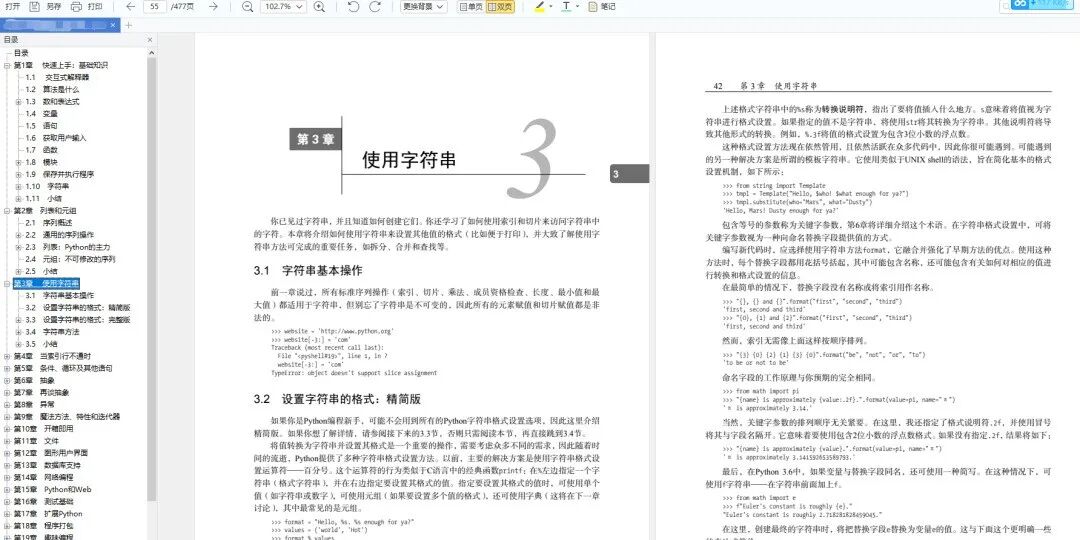1080x540 pixels.
Task: Expand section 2.3 列表：Python的主力
Action: [x=19, y=247]
